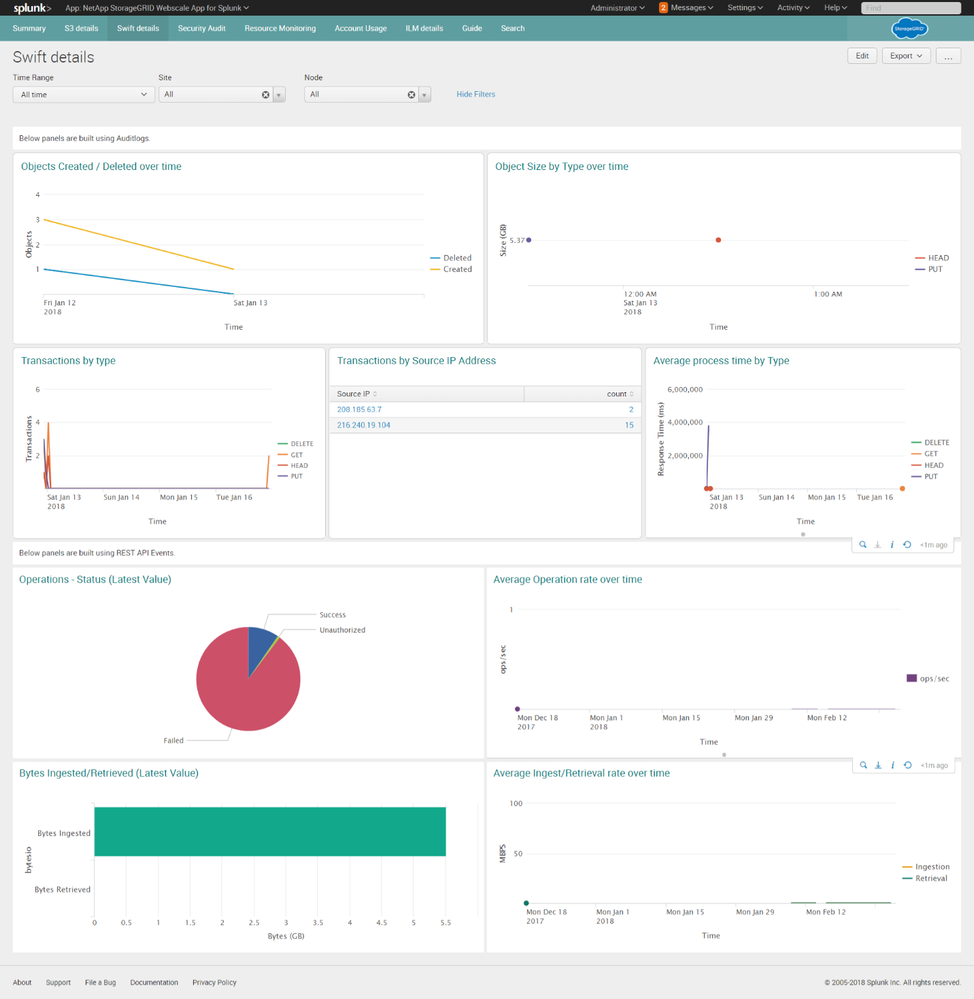Expand the Export dropdown button
The image size is (974, 999).
click(x=906, y=56)
